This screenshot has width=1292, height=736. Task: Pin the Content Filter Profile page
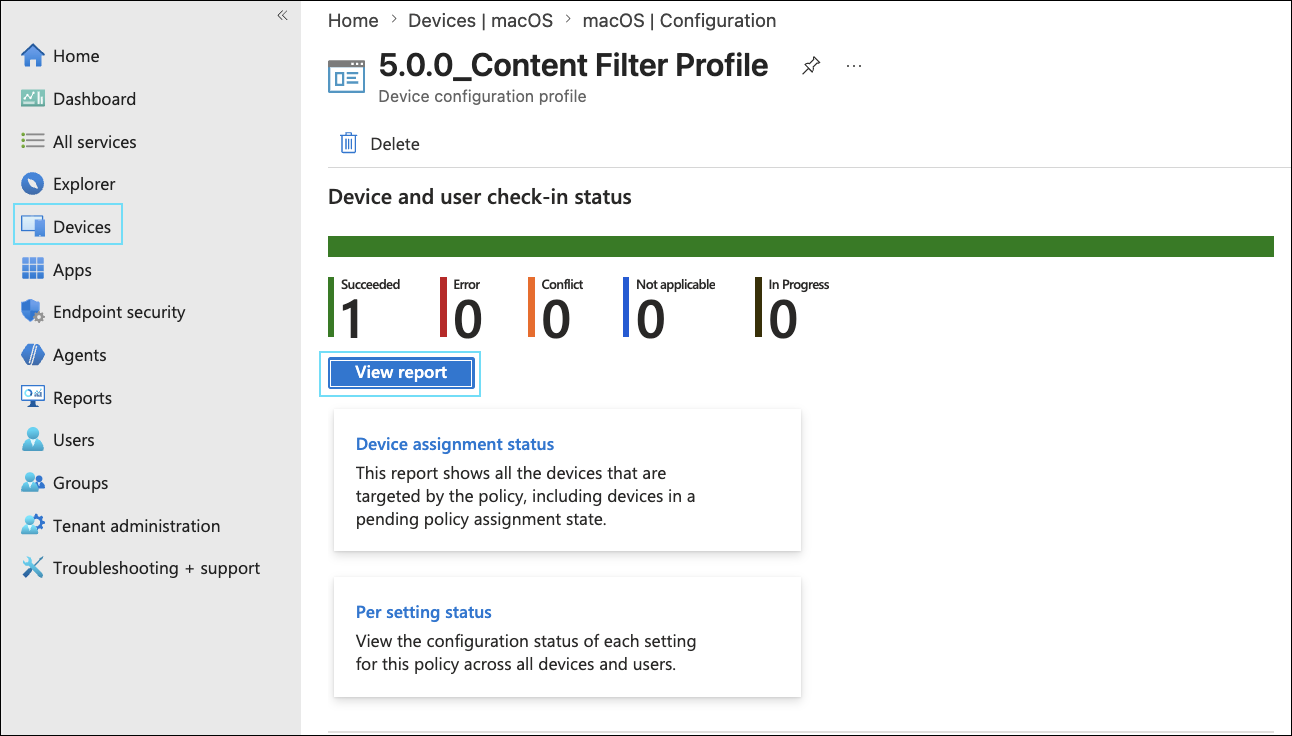click(811, 66)
